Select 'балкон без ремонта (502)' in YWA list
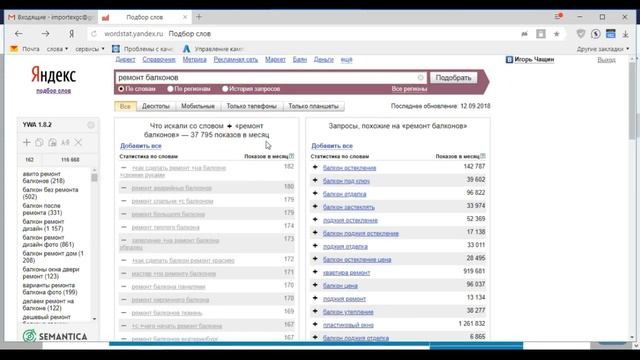The height and width of the screenshot is (360, 640). pyautogui.click(x=50, y=193)
